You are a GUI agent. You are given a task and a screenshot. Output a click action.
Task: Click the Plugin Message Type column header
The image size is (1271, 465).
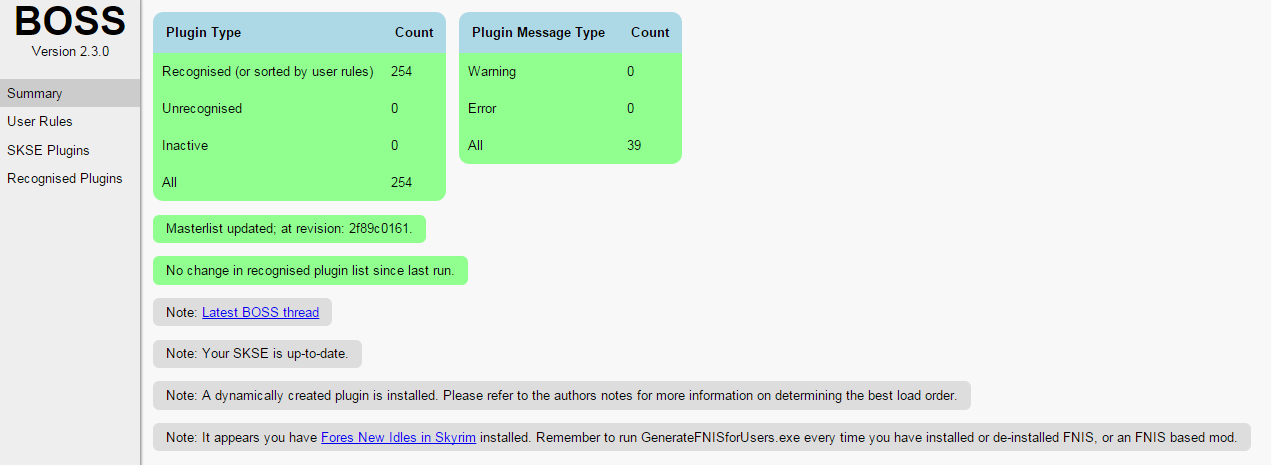538,32
